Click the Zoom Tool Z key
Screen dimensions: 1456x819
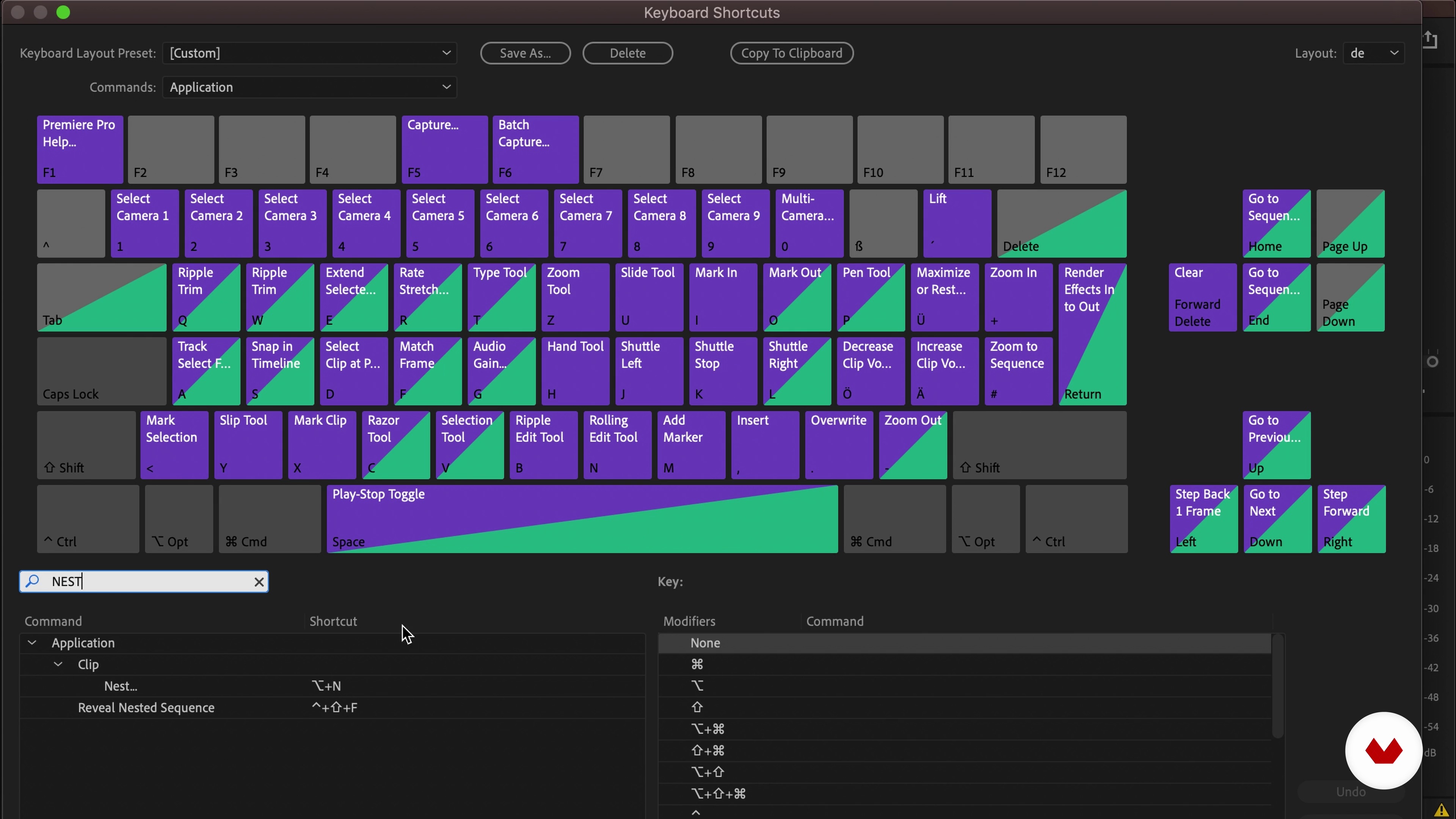coord(576,297)
